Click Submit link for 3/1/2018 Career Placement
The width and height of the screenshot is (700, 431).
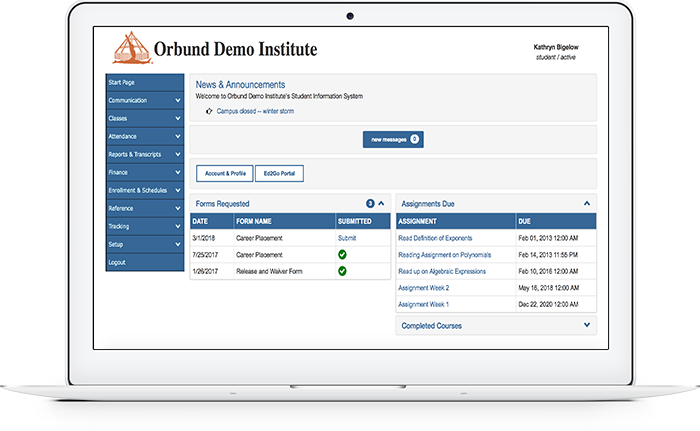click(347, 238)
